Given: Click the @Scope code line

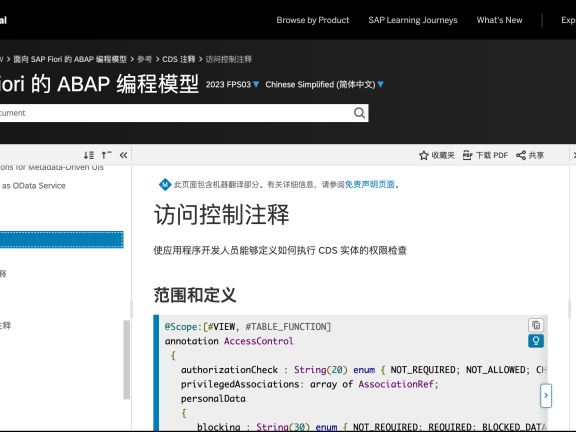Looking at the screenshot, I should pos(248,327).
